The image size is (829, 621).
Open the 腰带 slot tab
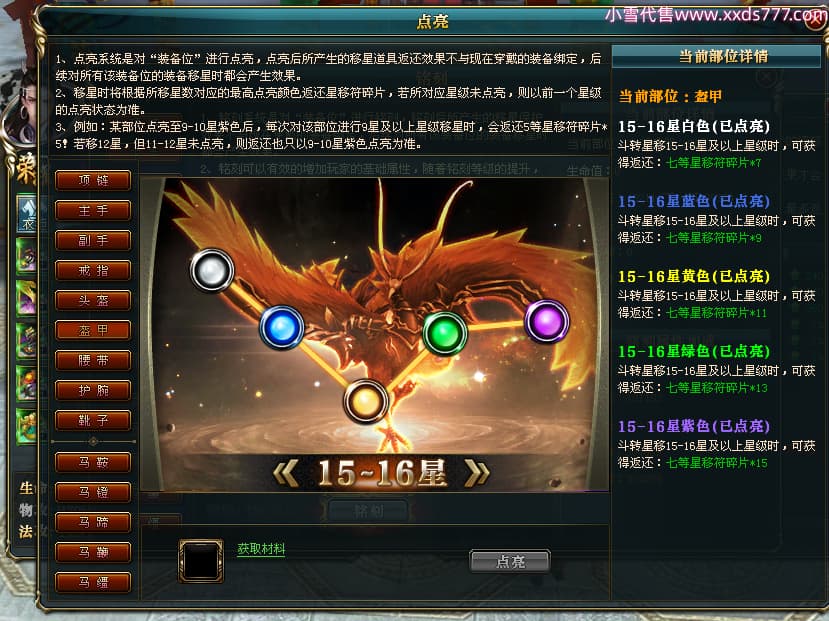93,360
